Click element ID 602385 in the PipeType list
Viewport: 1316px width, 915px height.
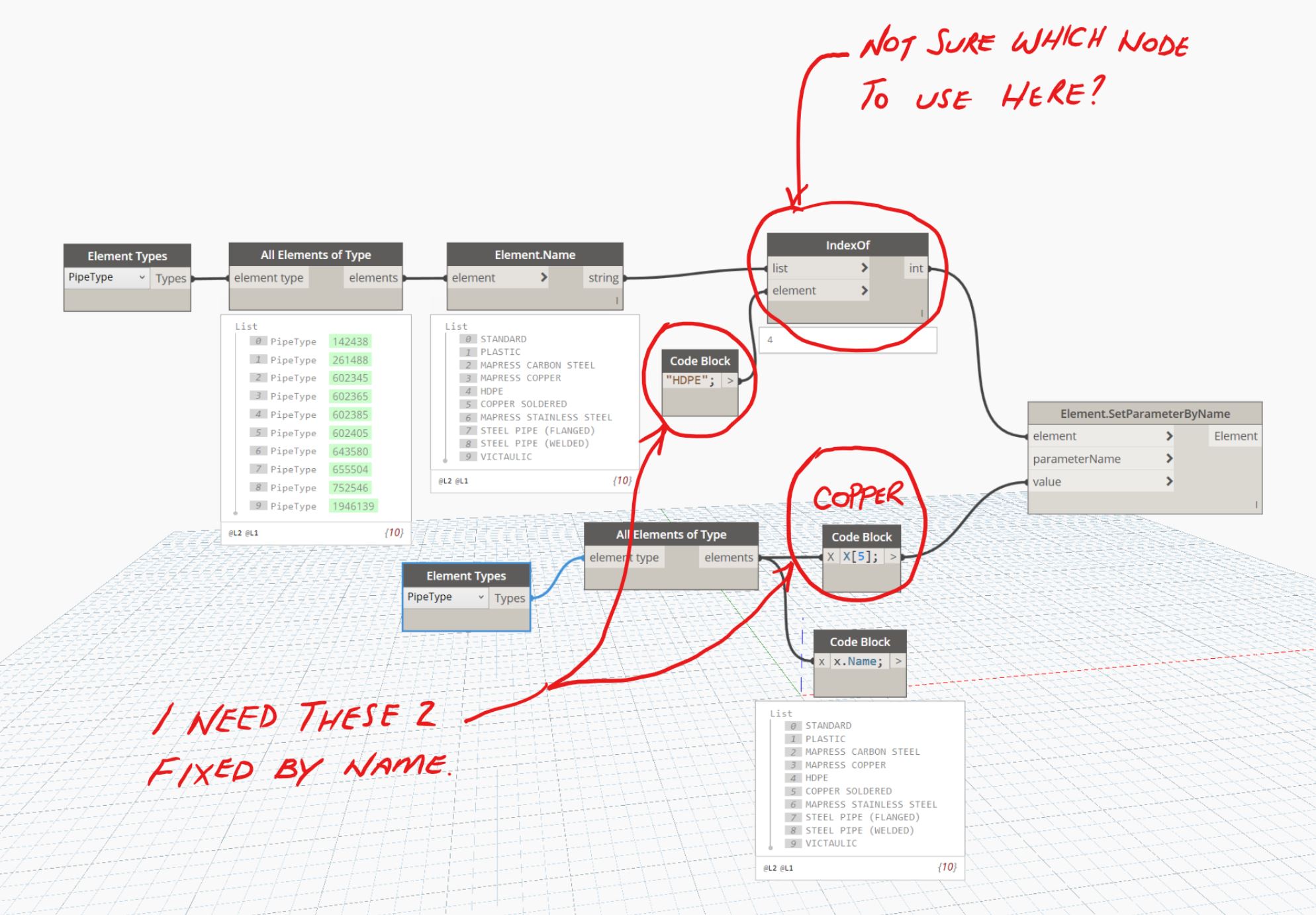click(x=350, y=414)
